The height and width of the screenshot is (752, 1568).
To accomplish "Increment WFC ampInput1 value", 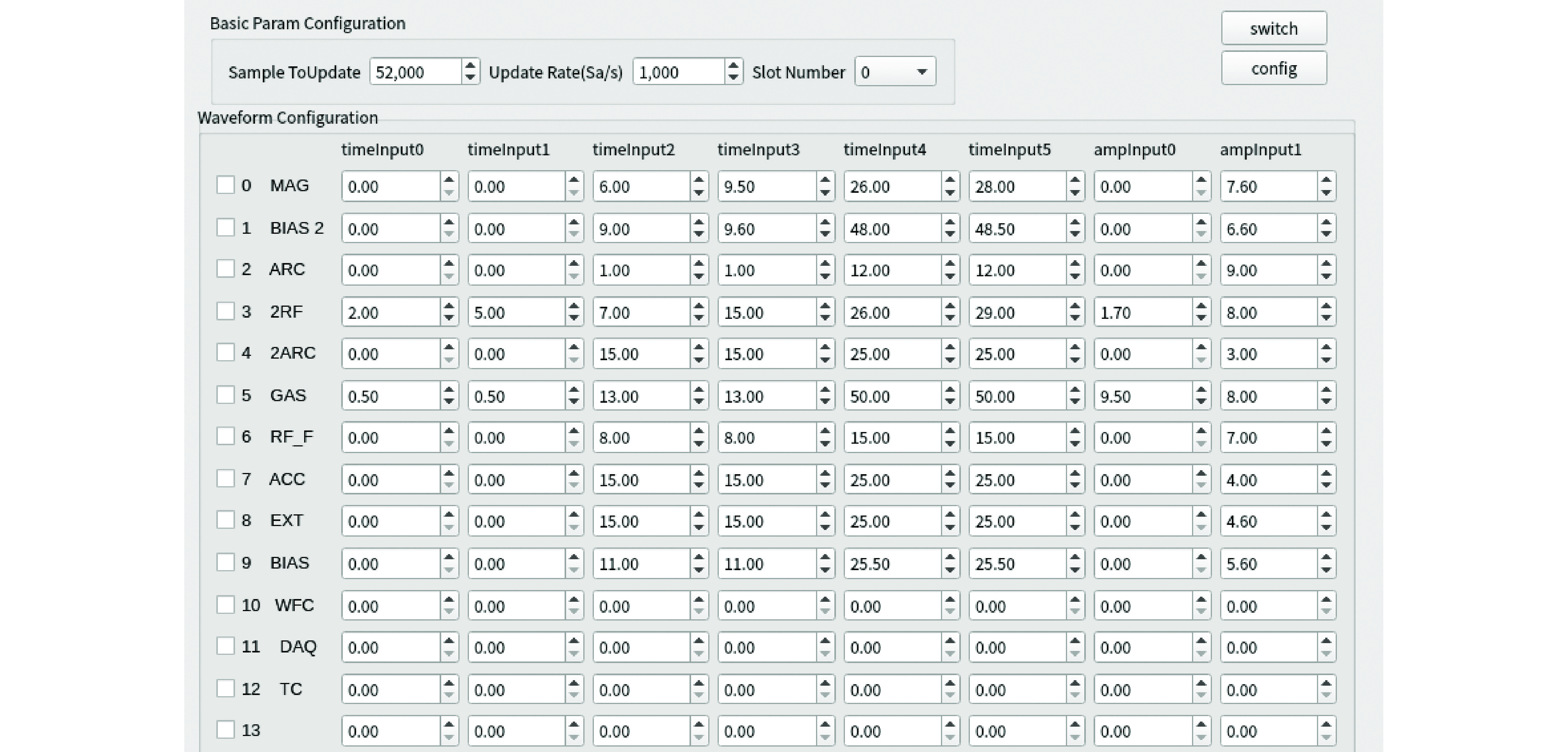I will [x=1326, y=600].
